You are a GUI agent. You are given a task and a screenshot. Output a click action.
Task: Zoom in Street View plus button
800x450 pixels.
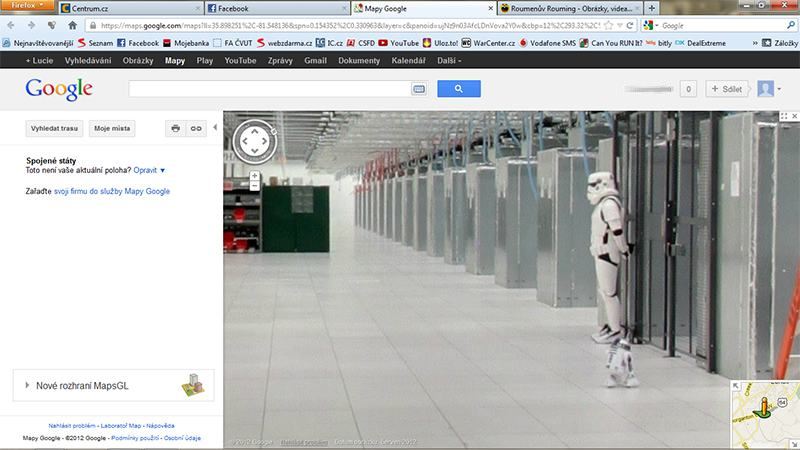coord(254,176)
